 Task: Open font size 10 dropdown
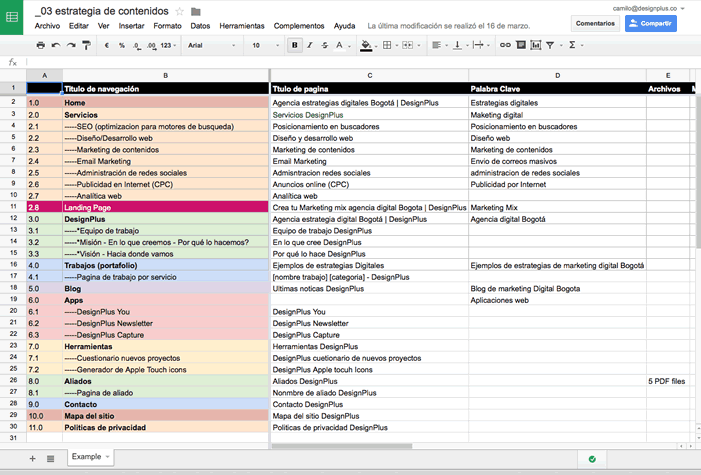pyautogui.click(x=265, y=45)
